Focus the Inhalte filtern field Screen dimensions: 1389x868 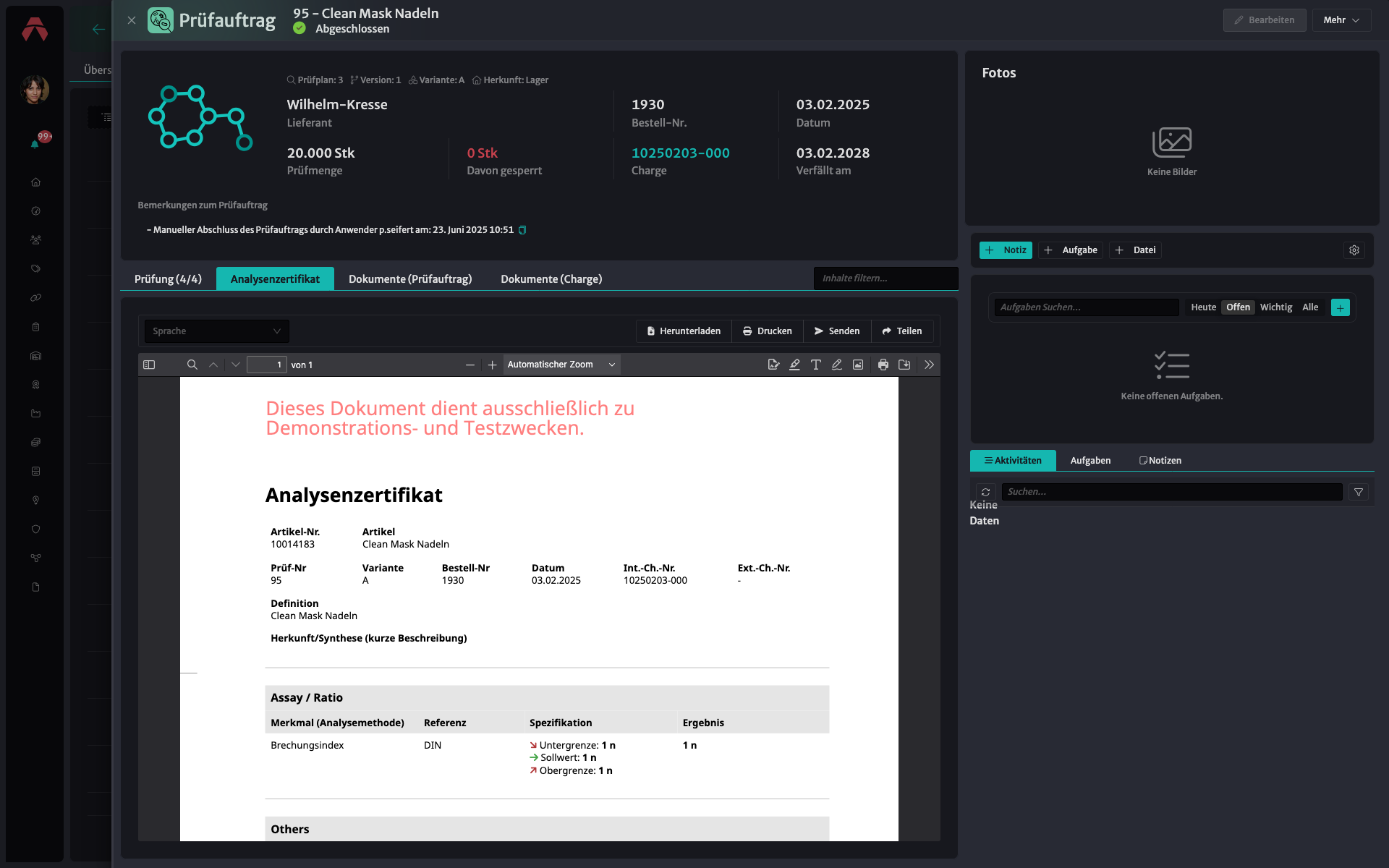click(885, 278)
